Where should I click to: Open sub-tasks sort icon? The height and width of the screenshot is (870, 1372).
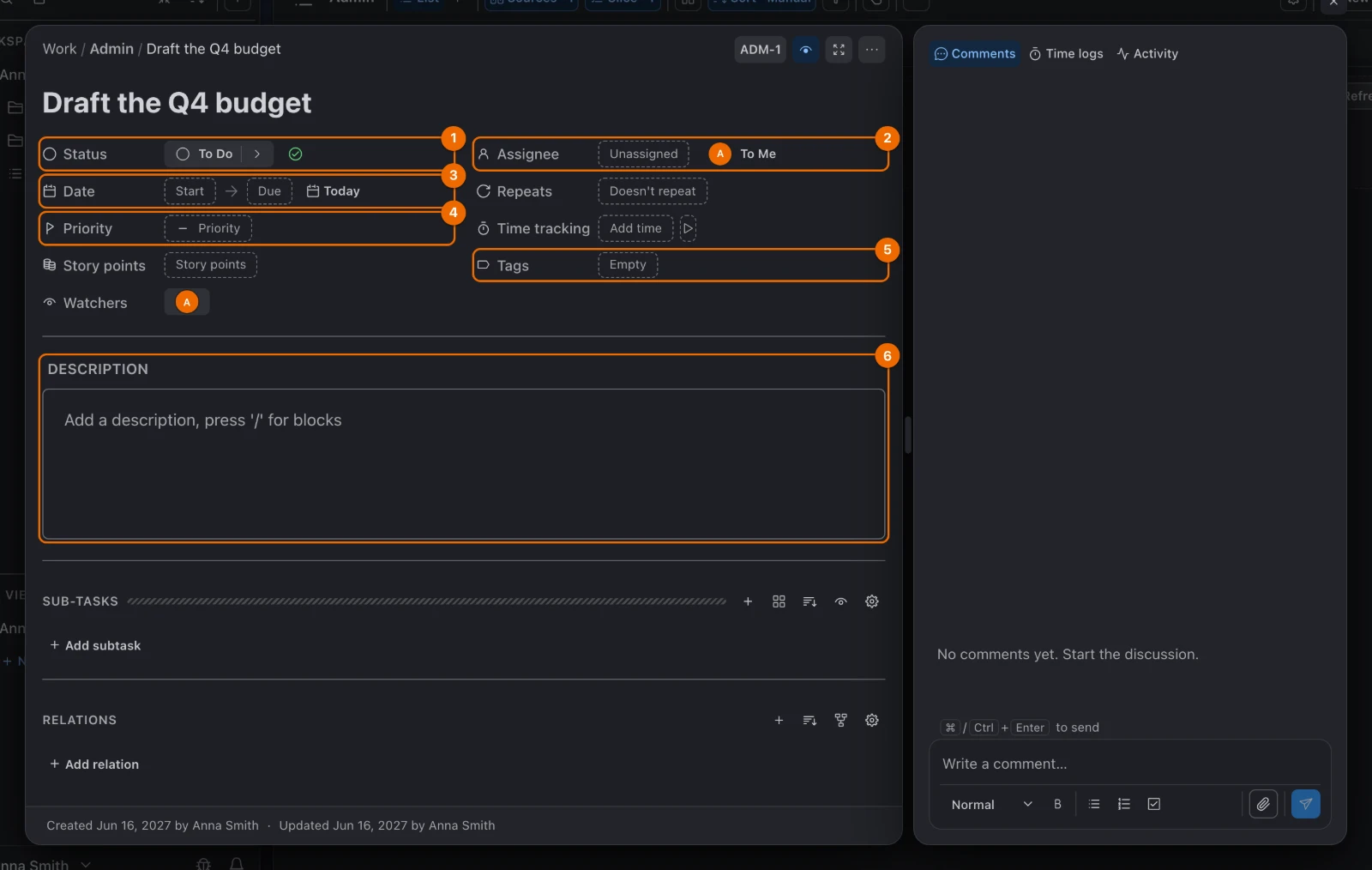(x=809, y=601)
